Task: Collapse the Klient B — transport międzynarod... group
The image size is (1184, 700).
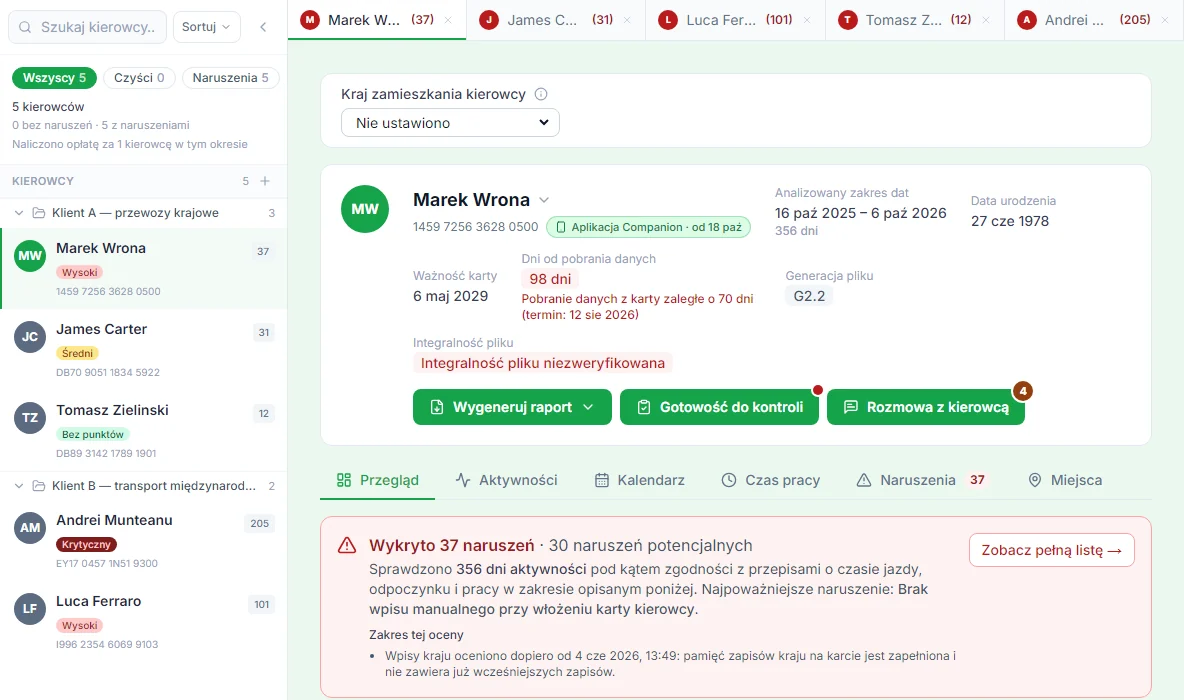Action: coord(19,486)
